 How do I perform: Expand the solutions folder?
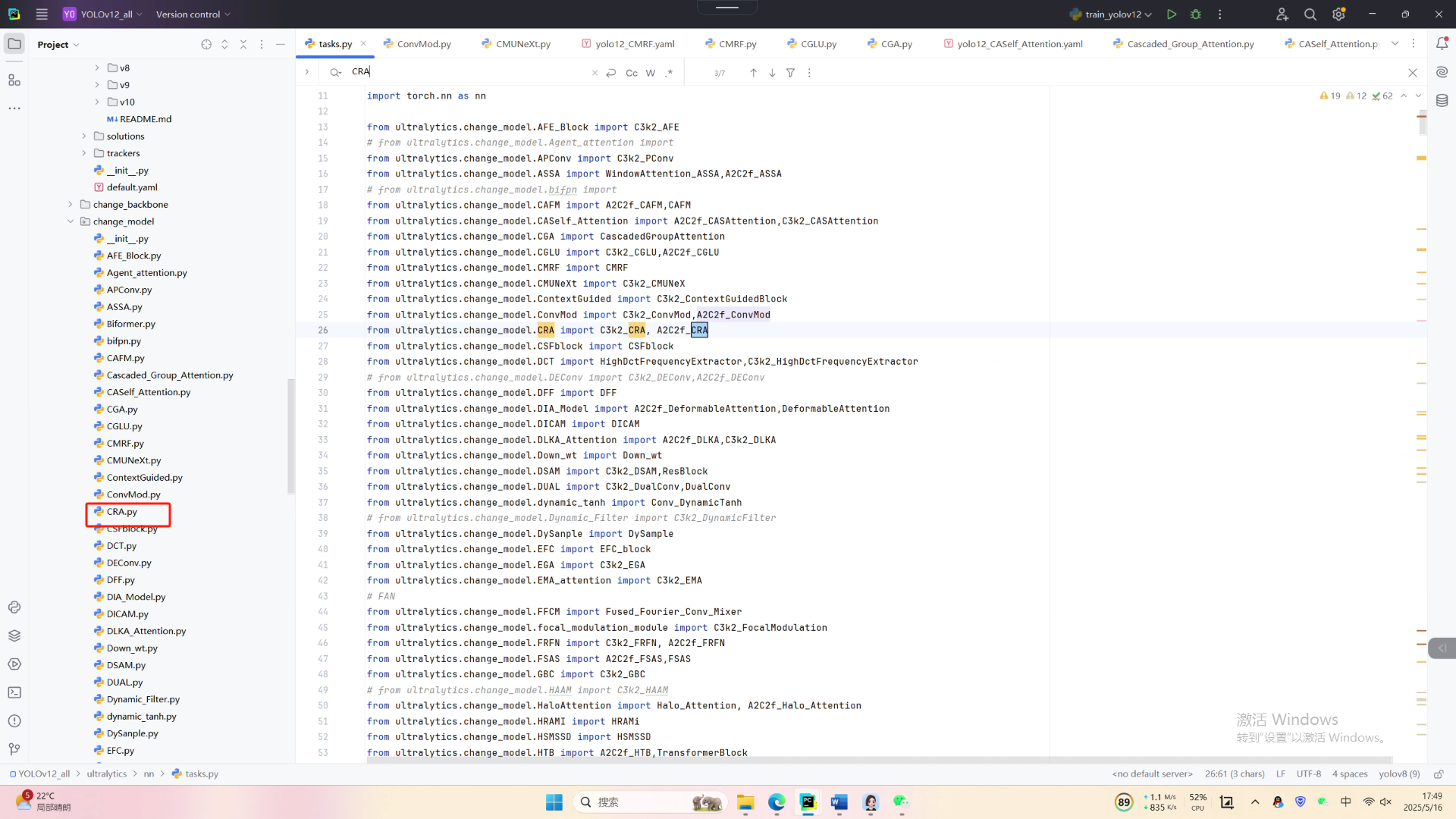coord(84,136)
